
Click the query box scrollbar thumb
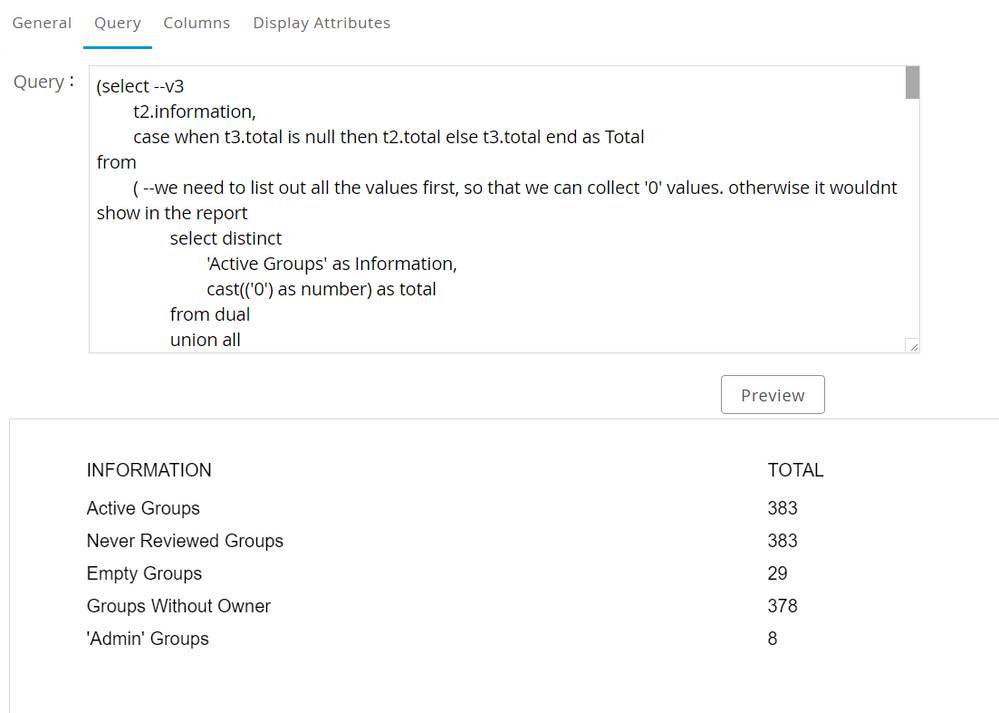coord(912,83)
